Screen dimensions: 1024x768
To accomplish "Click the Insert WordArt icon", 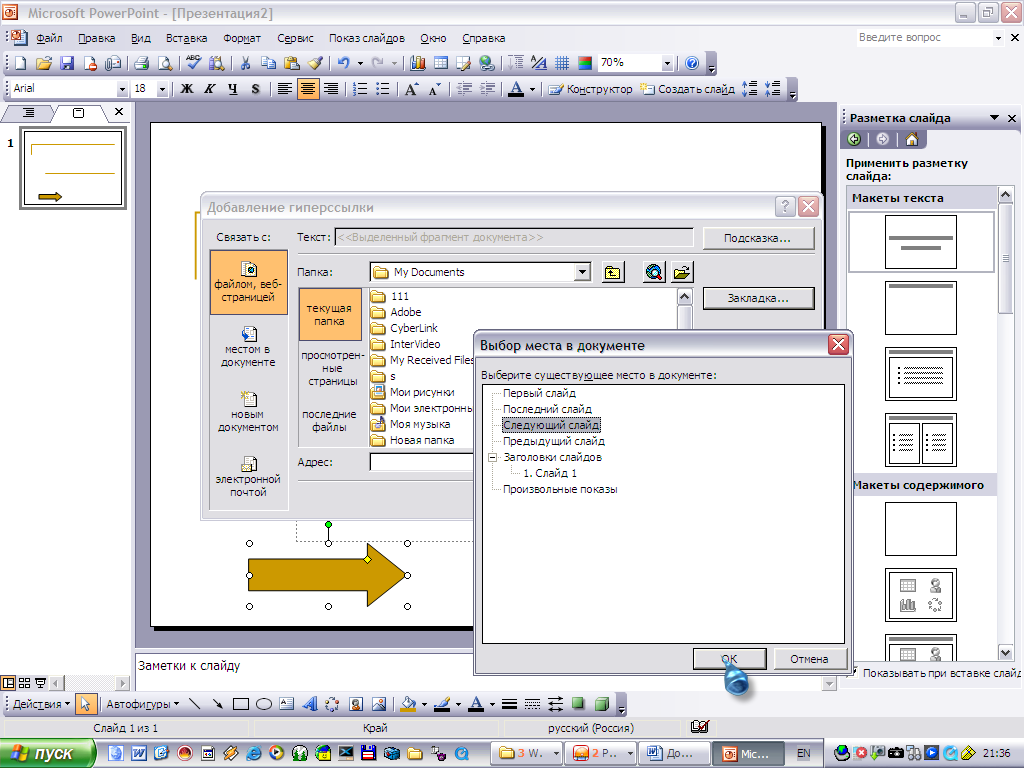I will 310,704.
